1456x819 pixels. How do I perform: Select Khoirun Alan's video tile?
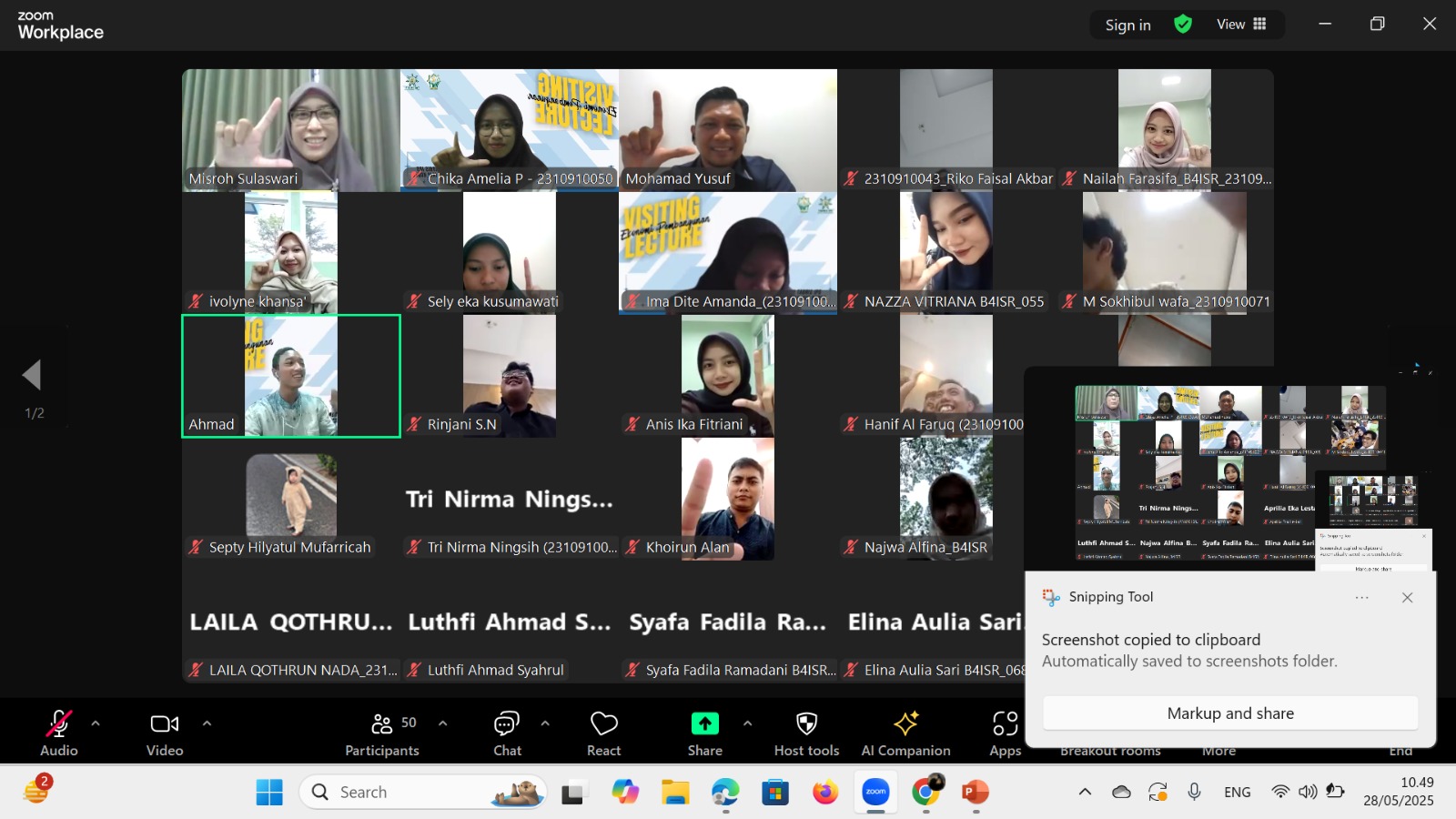(728, 499)
